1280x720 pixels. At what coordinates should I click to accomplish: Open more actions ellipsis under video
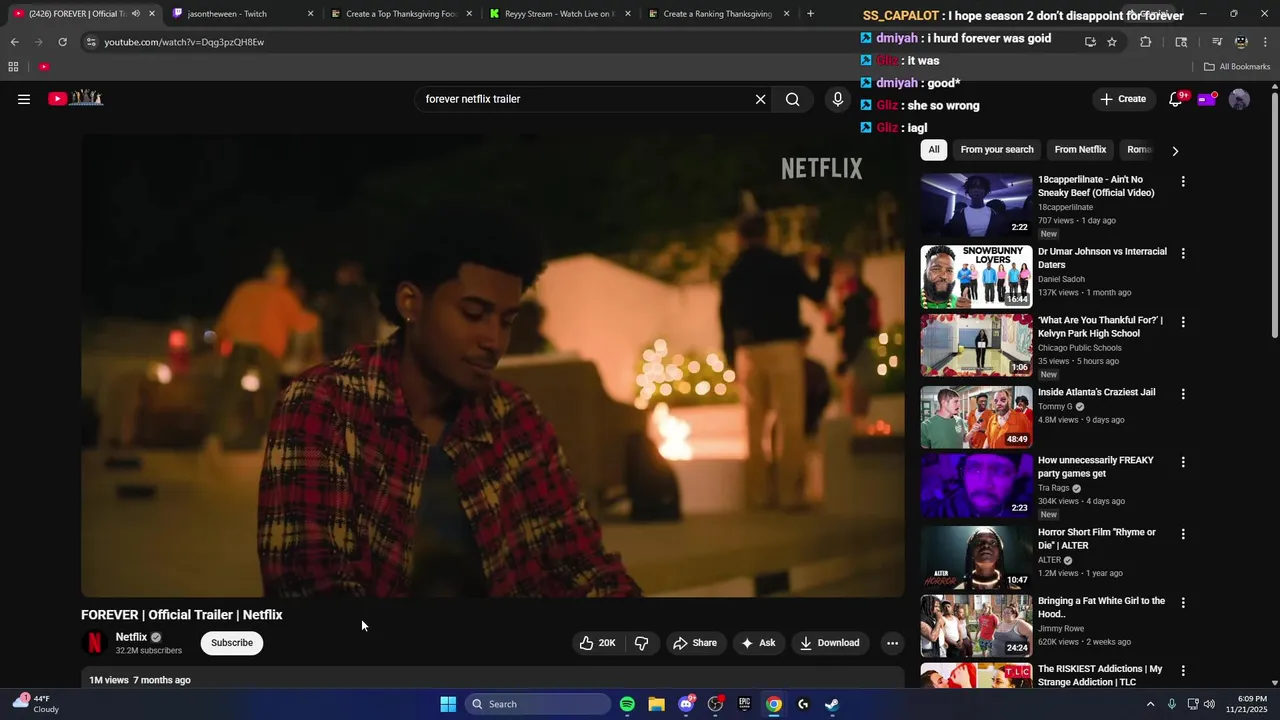(892, 643)
